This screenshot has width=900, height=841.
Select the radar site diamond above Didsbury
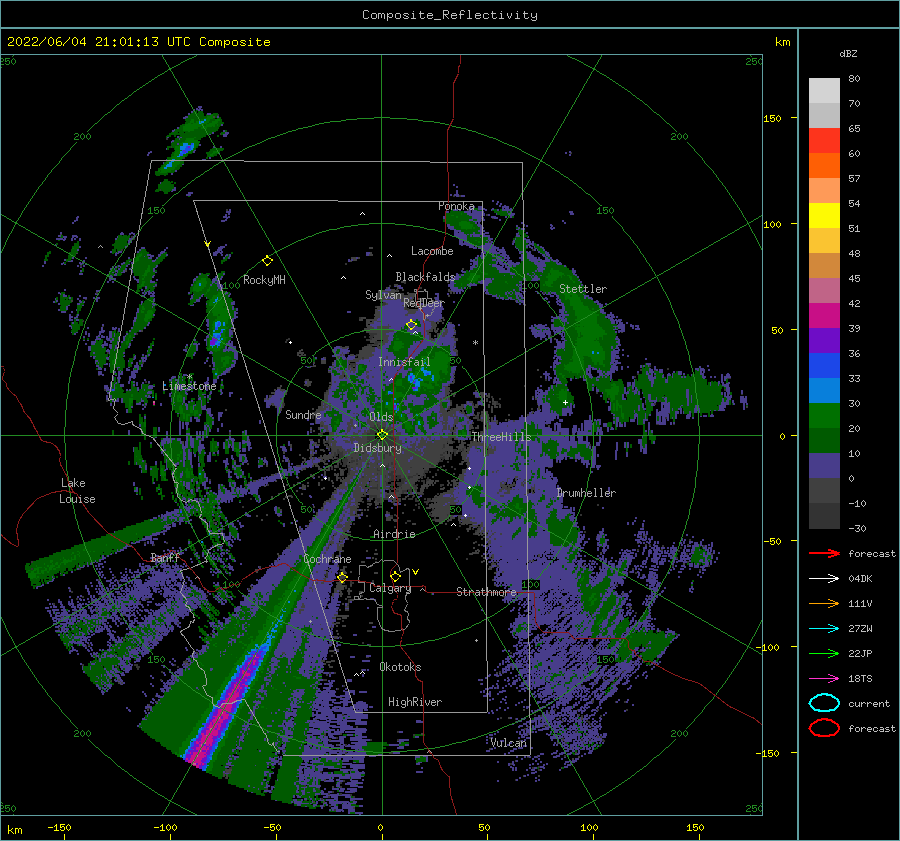pos(382,435)
